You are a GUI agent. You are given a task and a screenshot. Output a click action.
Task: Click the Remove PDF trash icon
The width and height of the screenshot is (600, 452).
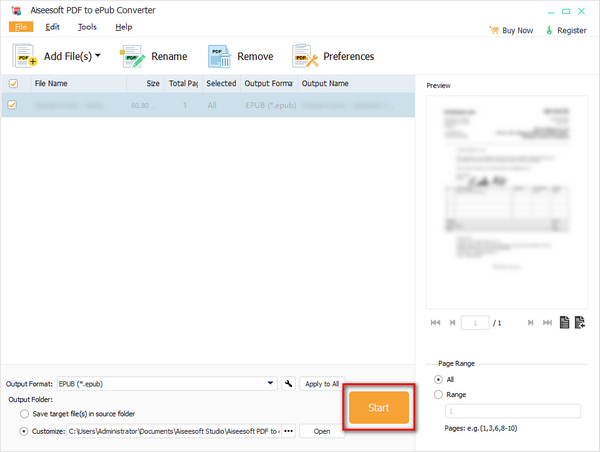click(219, 56)
